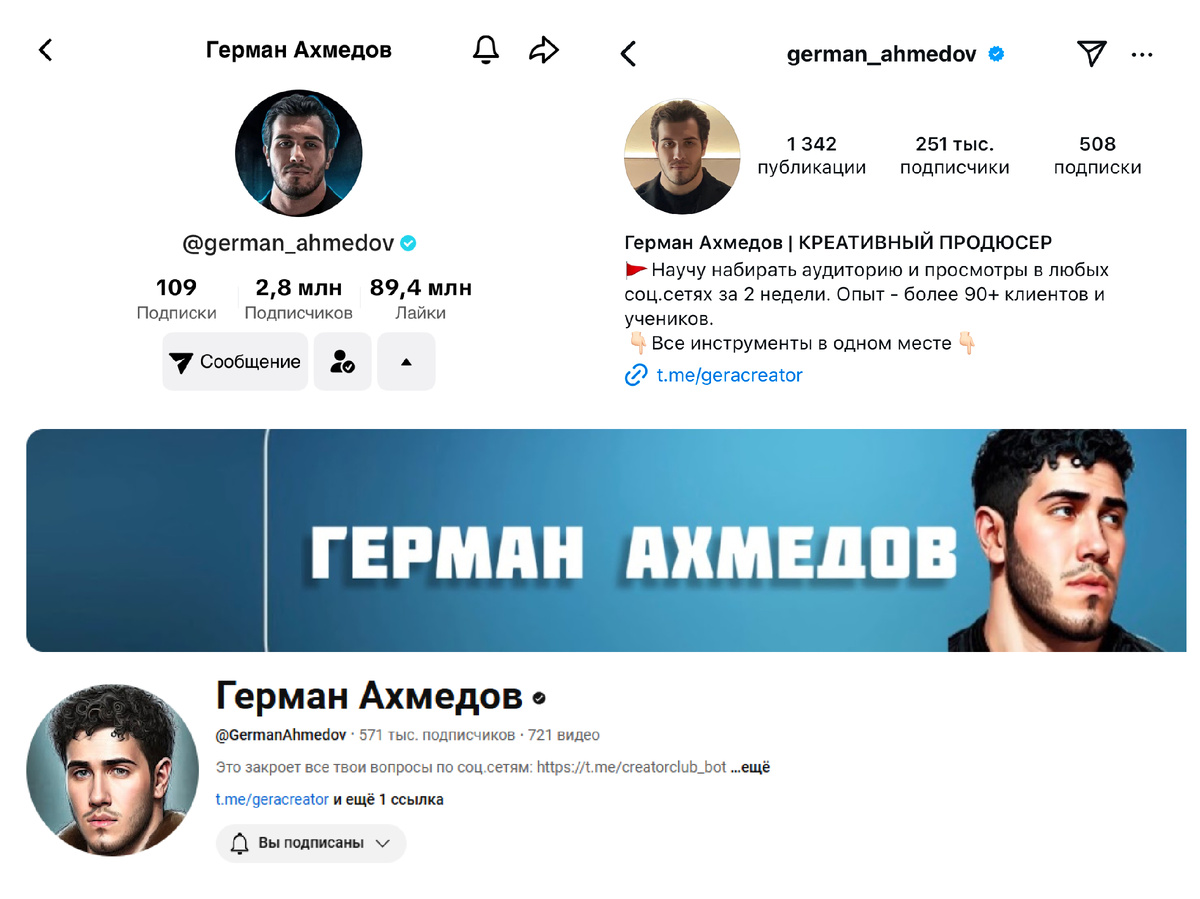Click the Instagram back chevron
This screenshot has width=1200, height=899.
[x=628, y=54]
